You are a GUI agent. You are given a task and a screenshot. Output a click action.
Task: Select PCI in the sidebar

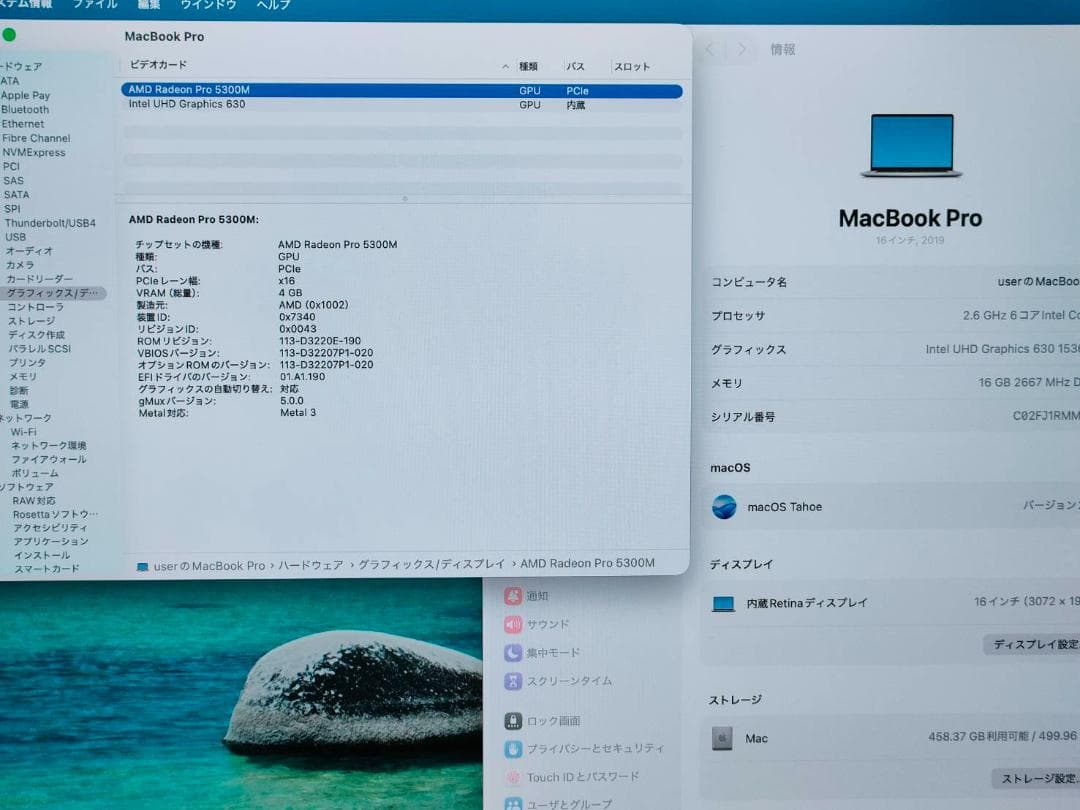tap(11, 166)
